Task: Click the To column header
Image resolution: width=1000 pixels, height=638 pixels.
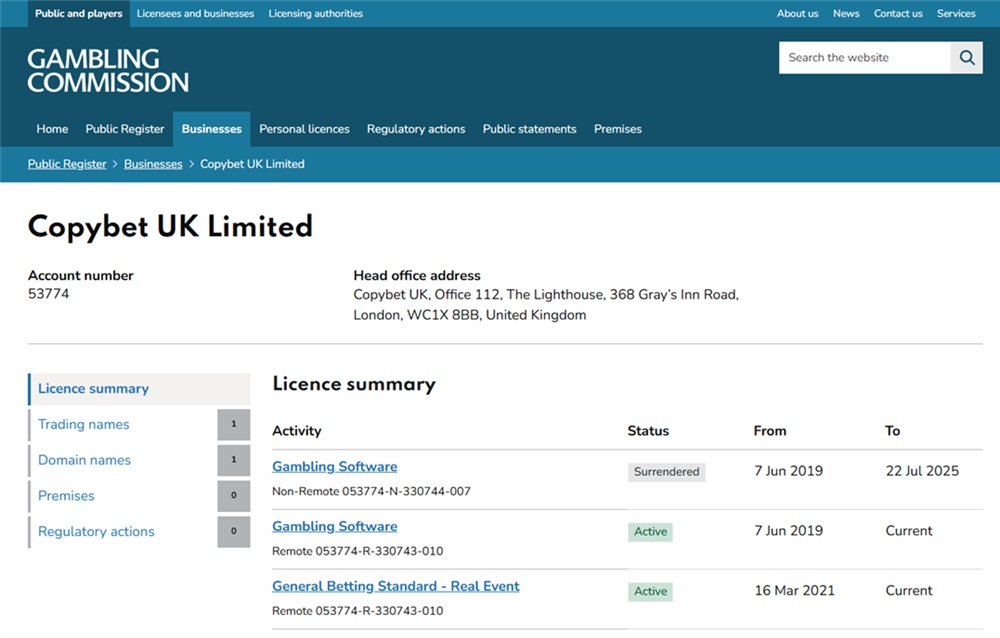Action: 892,431
